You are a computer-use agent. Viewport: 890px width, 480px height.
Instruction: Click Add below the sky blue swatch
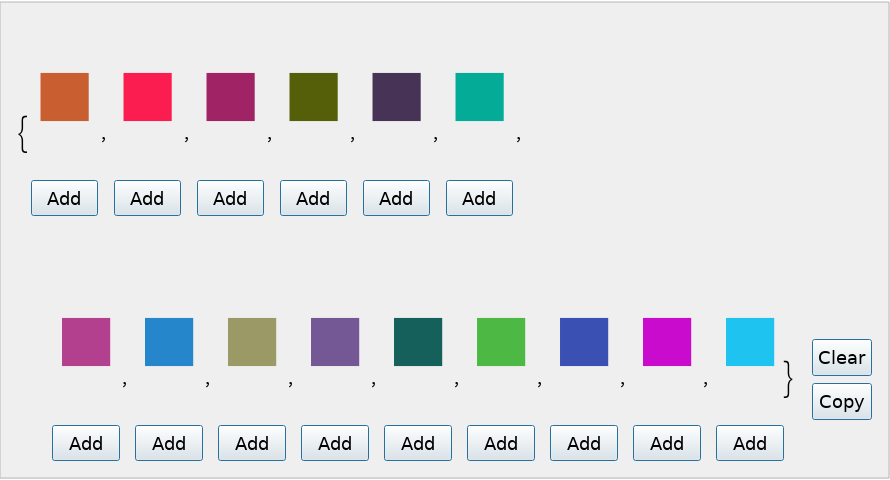click(x=750, y=443)
